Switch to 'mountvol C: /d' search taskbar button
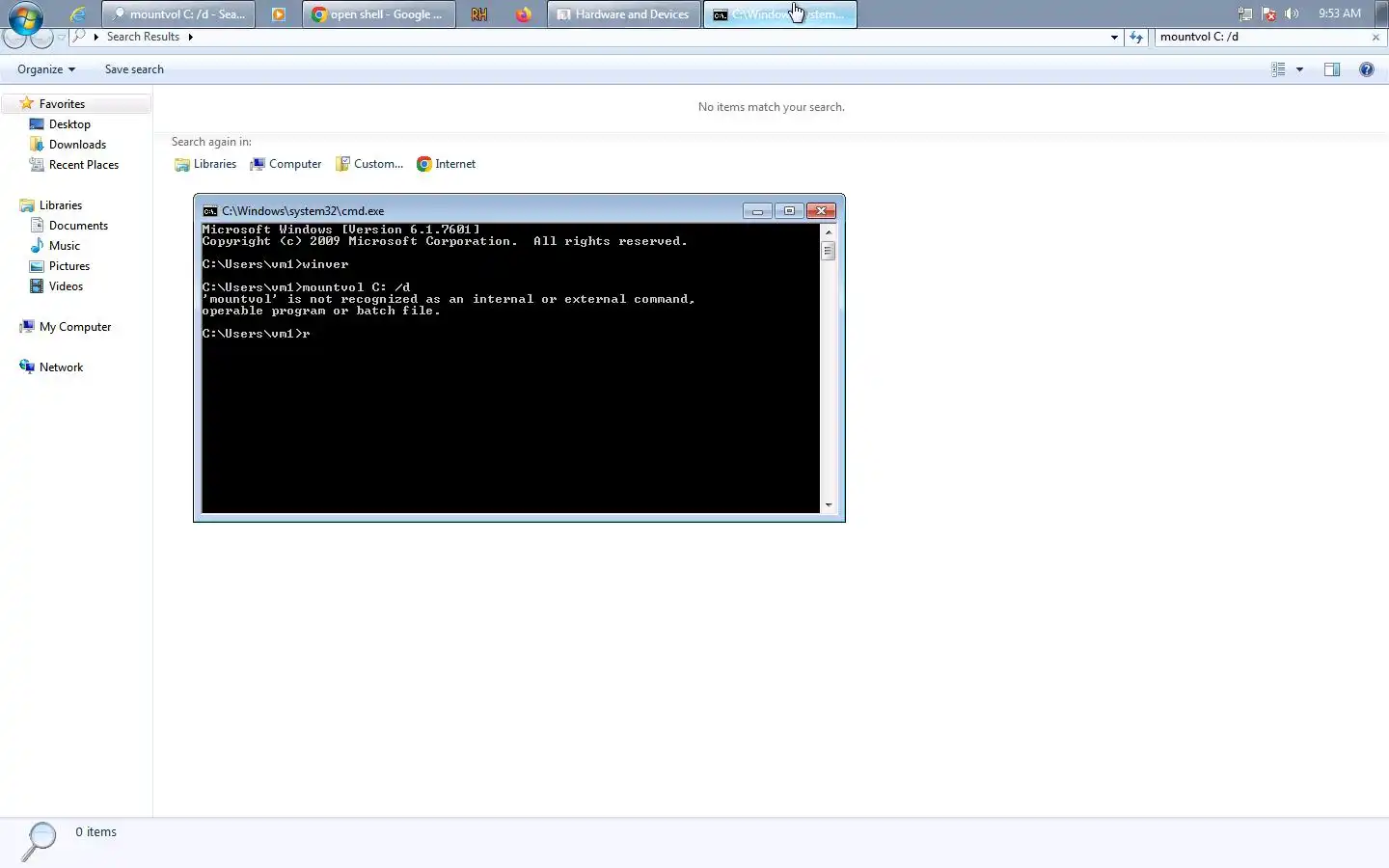 (x=180, y=14)
